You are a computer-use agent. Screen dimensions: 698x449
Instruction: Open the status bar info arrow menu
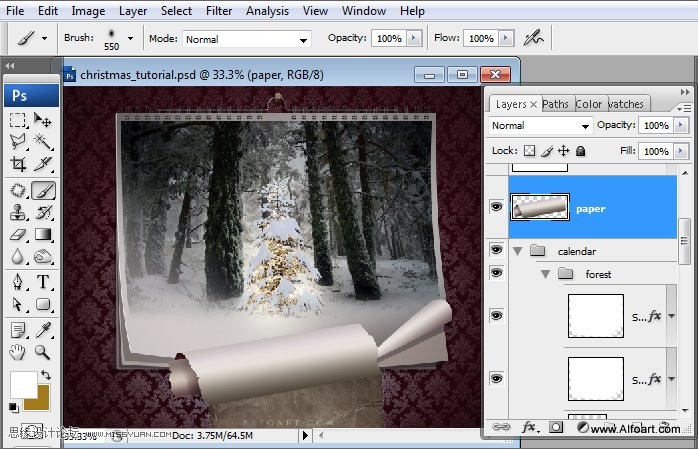pos(305,435)
